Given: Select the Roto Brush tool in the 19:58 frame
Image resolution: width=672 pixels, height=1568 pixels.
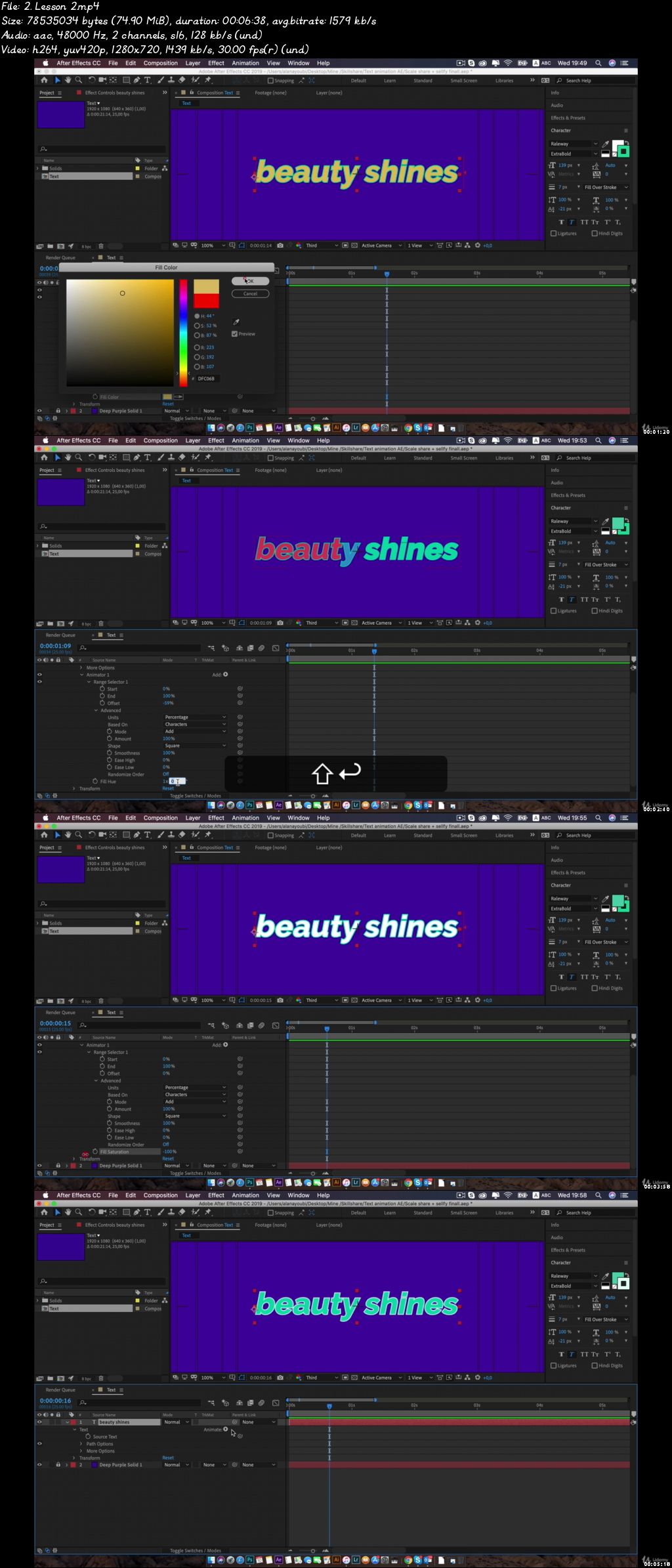Looking at the screenshot, I should (x=195, y=1212).
